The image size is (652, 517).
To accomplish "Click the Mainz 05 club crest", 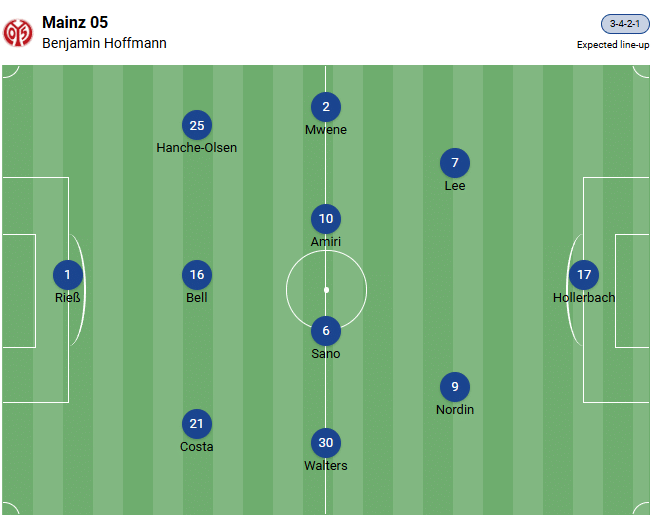I will click(18, 32).
